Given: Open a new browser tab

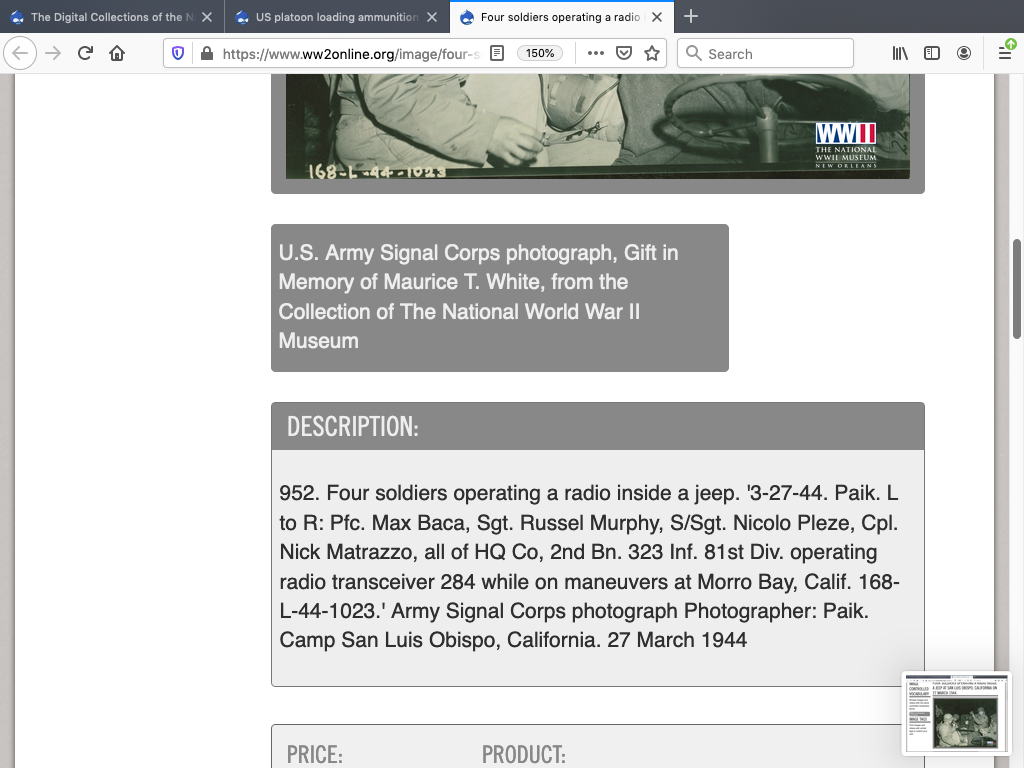Looking at the screenshot, I should 691,16.
